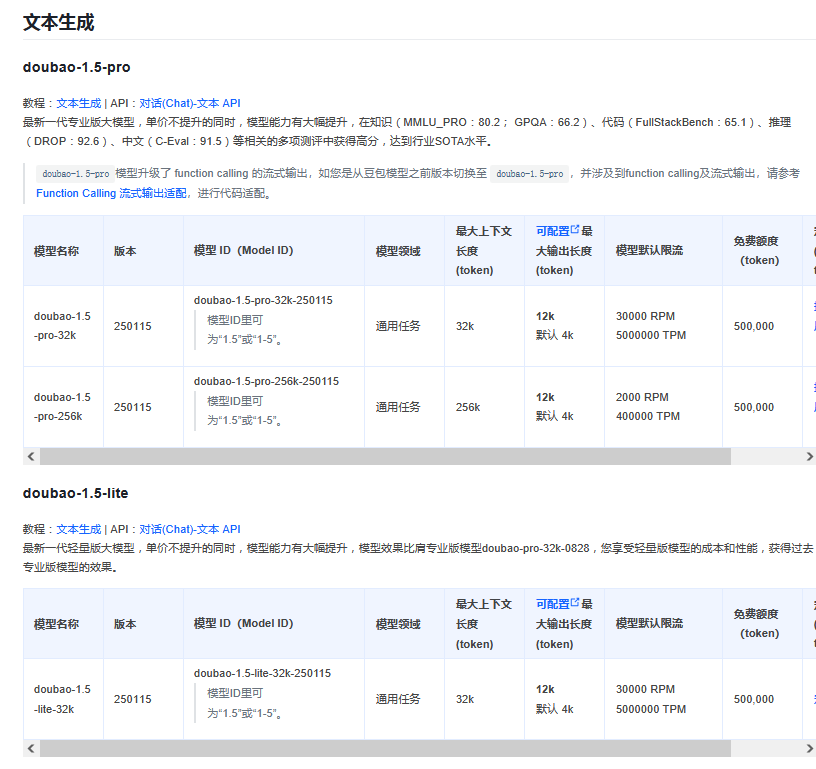This screenshot has height=769, width=816.
Task: Click 500,000 free quota in pro-256k row
Action: 754,407
